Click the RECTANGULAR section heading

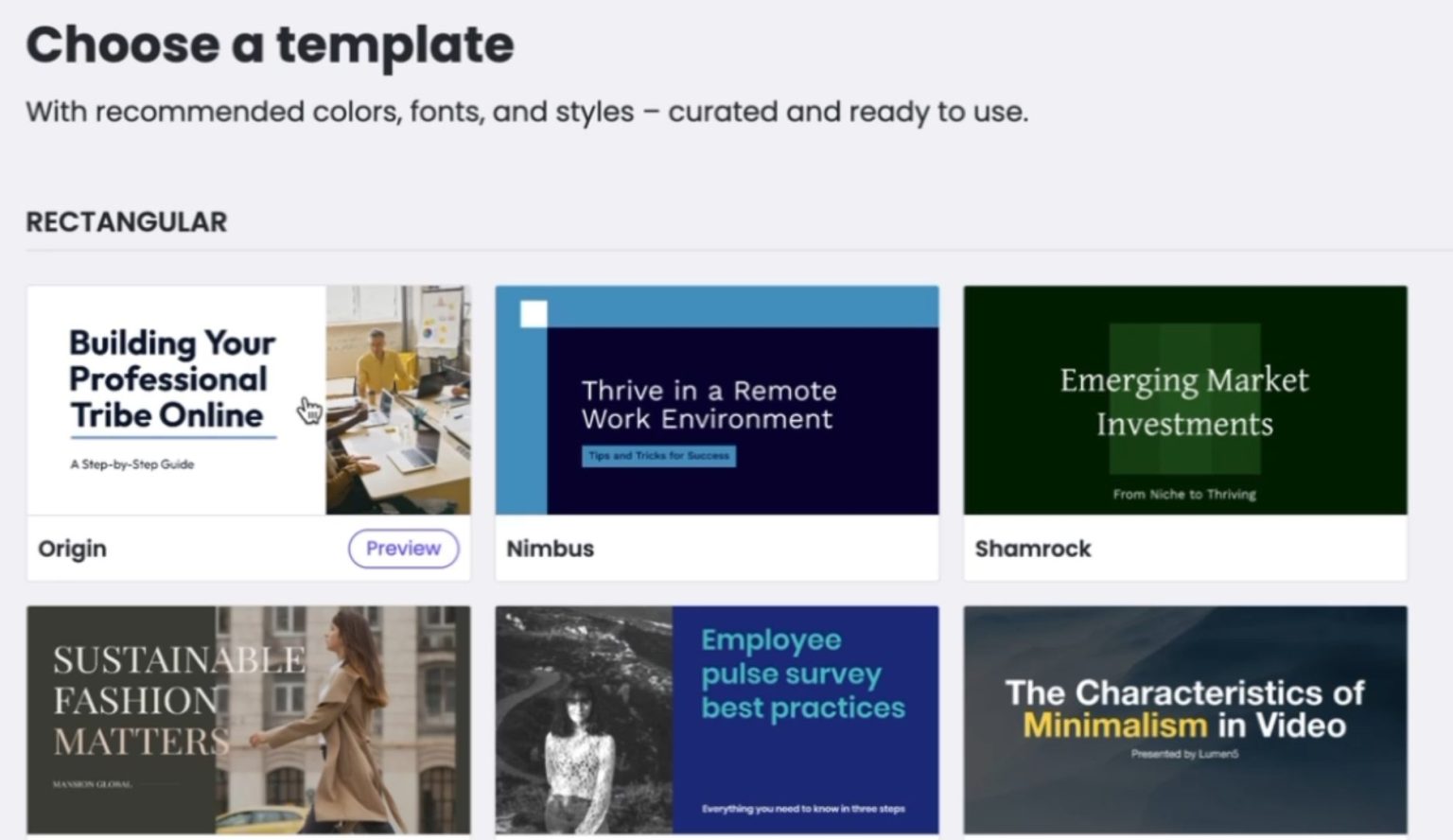pos(127,222)
